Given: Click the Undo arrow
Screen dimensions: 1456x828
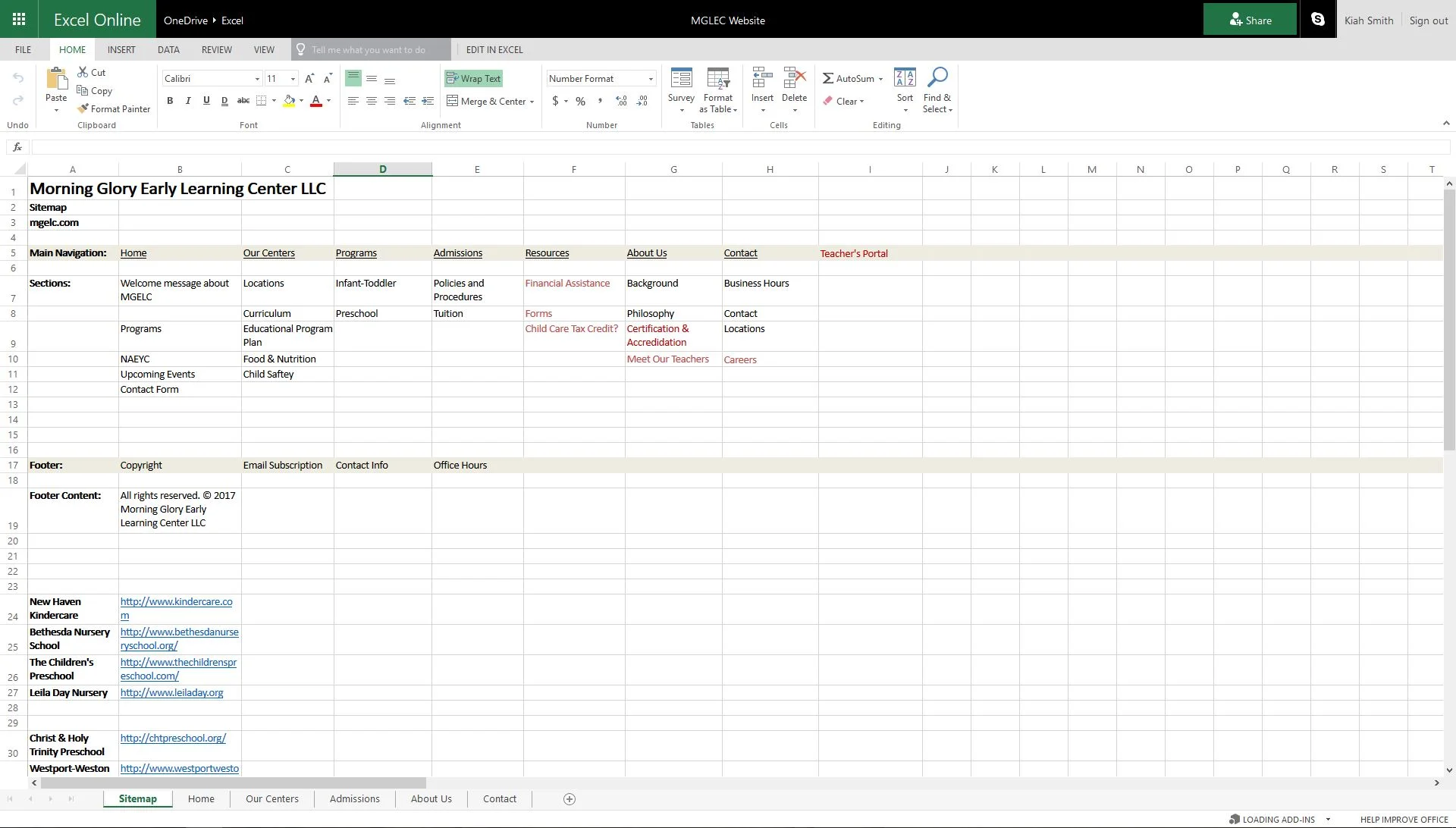Looking at the screenshot, I should point(18,78).
